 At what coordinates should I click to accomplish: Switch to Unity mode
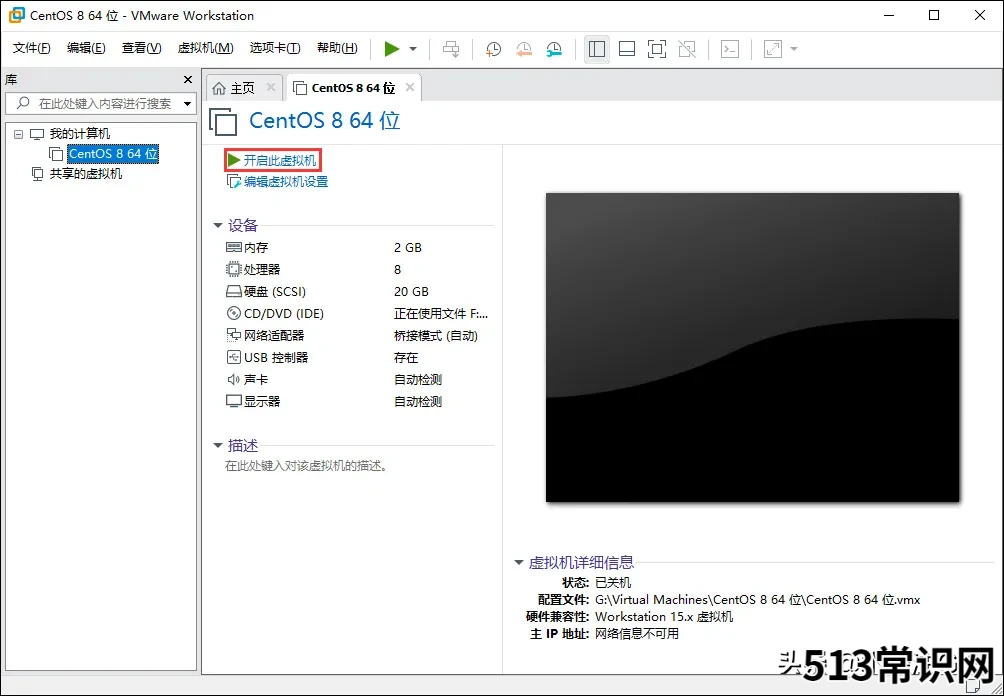687,49
